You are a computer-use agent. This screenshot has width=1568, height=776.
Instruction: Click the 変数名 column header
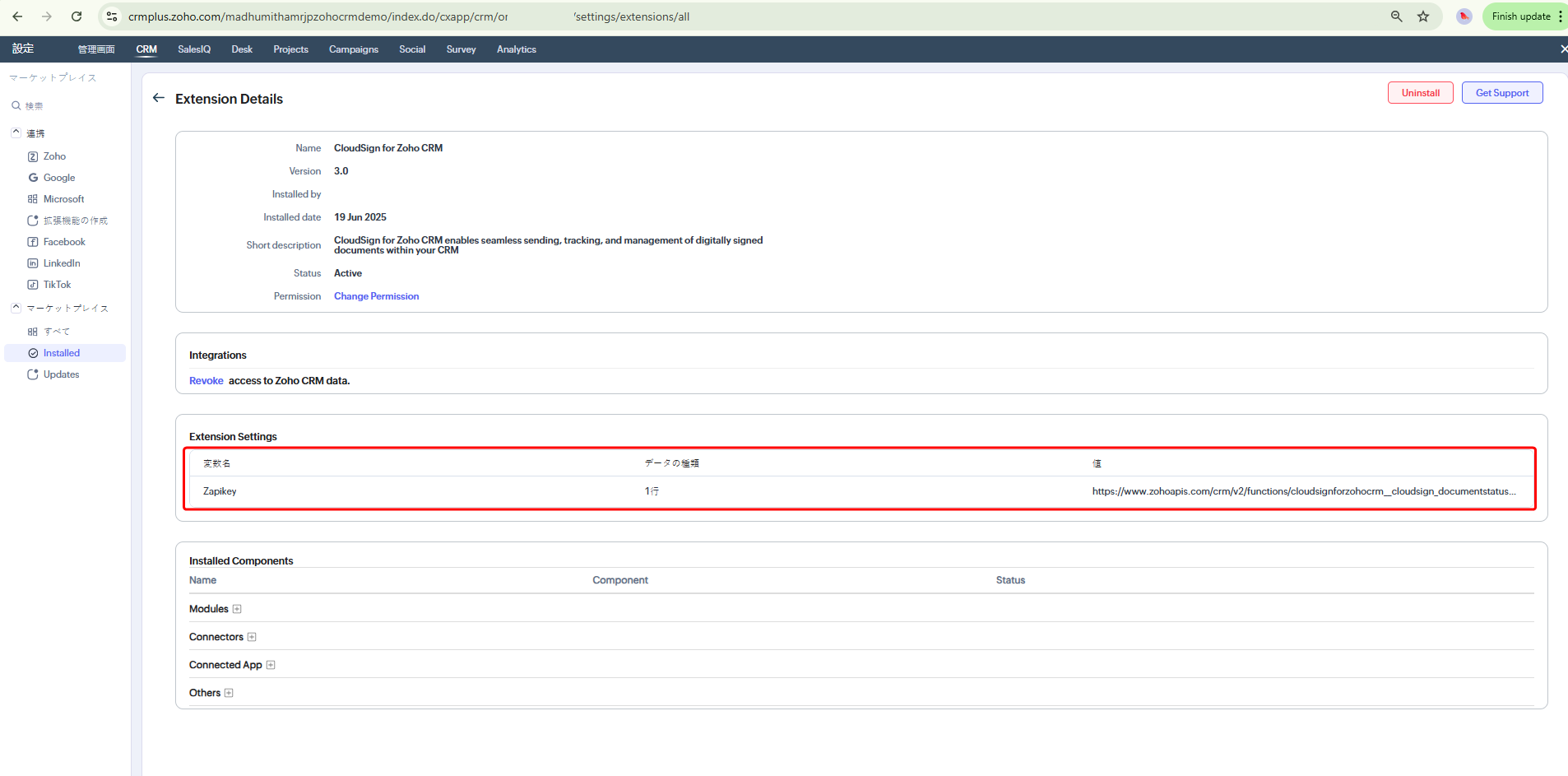tap(216, 463)
